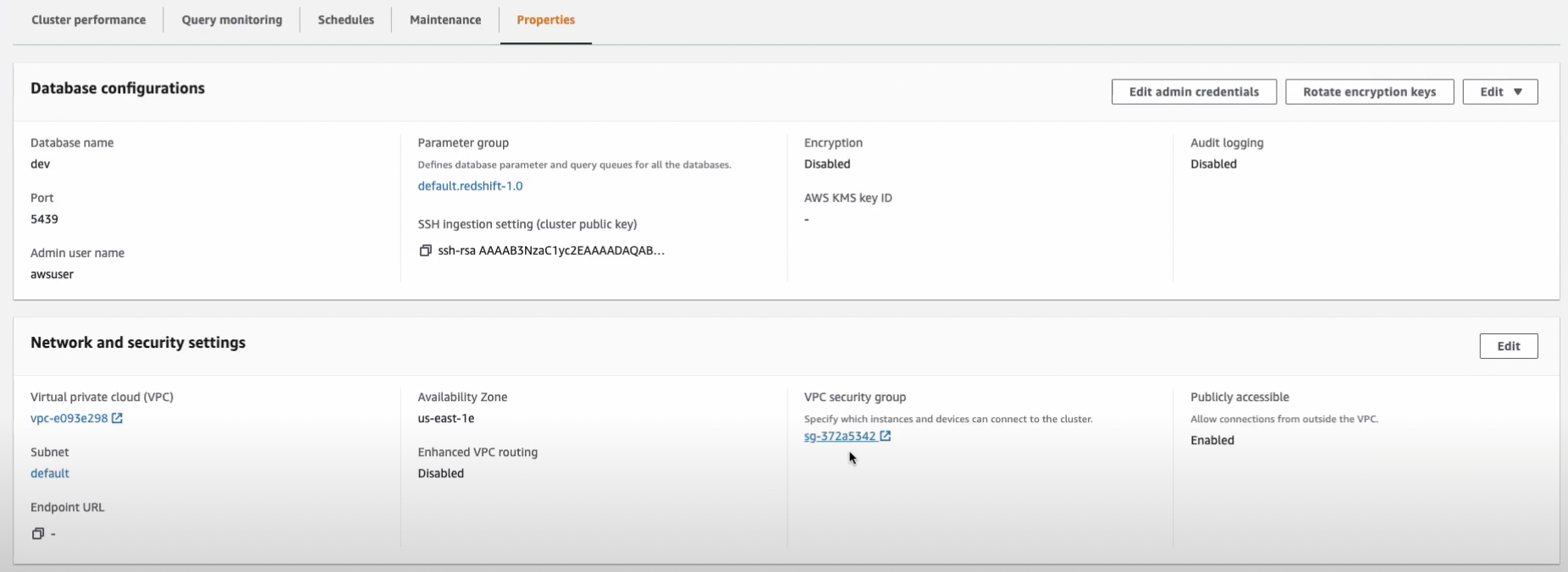Select the Maintenance tab
Viewport: 1568px width, 572px height.
(445, 19)
